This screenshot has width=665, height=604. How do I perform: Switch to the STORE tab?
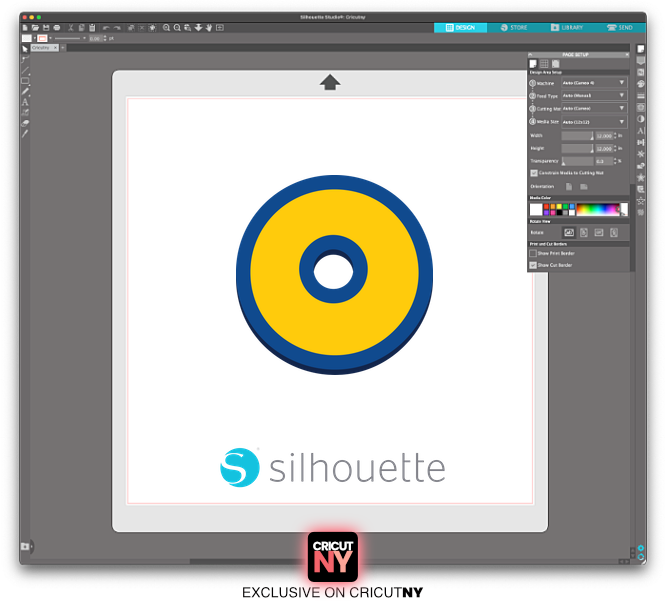click(x=514, y=28)
